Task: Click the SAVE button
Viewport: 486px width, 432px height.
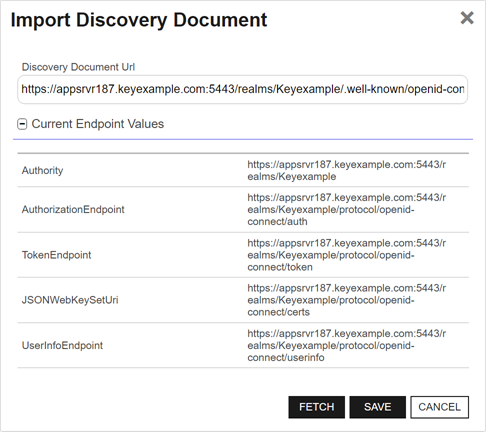Action: coord(378,407)
